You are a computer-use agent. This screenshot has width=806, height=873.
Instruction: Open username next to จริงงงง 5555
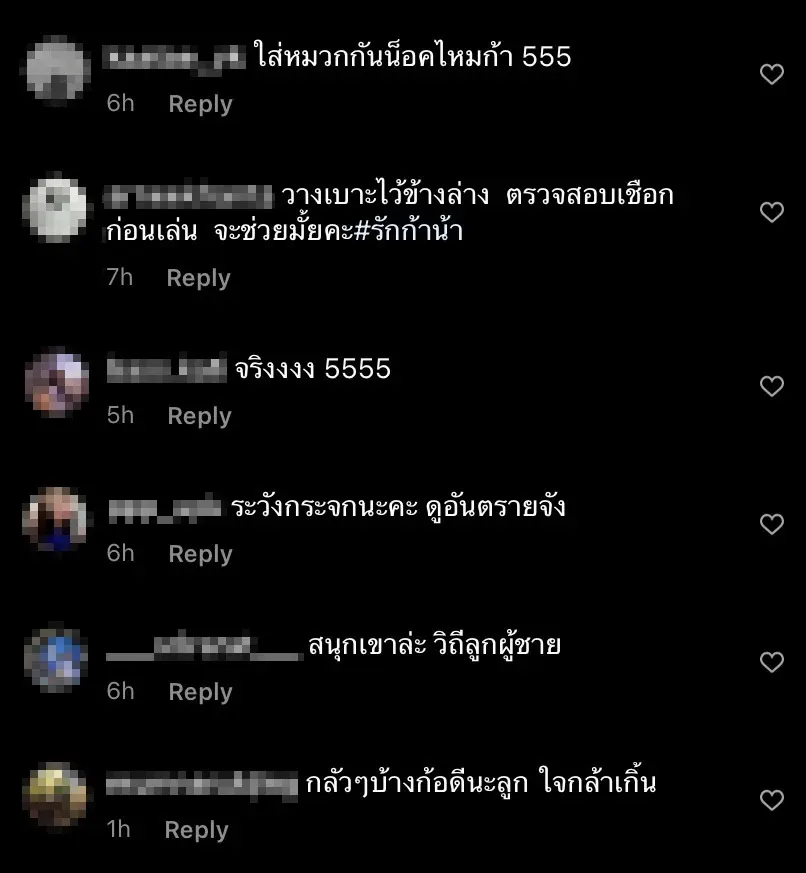tap(167, 367)
